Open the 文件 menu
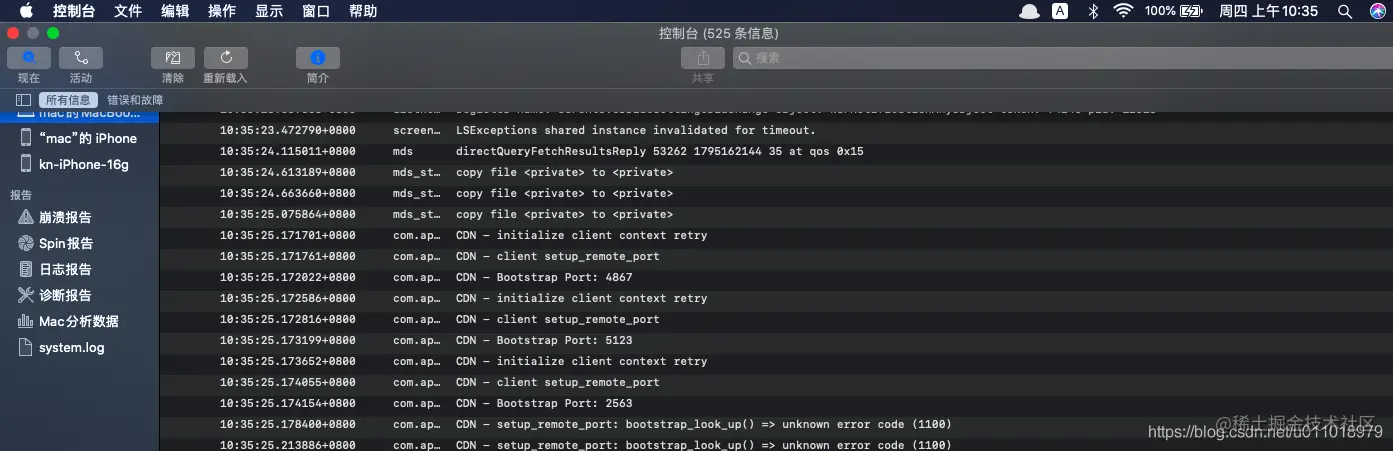The height and width of the screenshot is (451, 1393). (x=128, y=11)
